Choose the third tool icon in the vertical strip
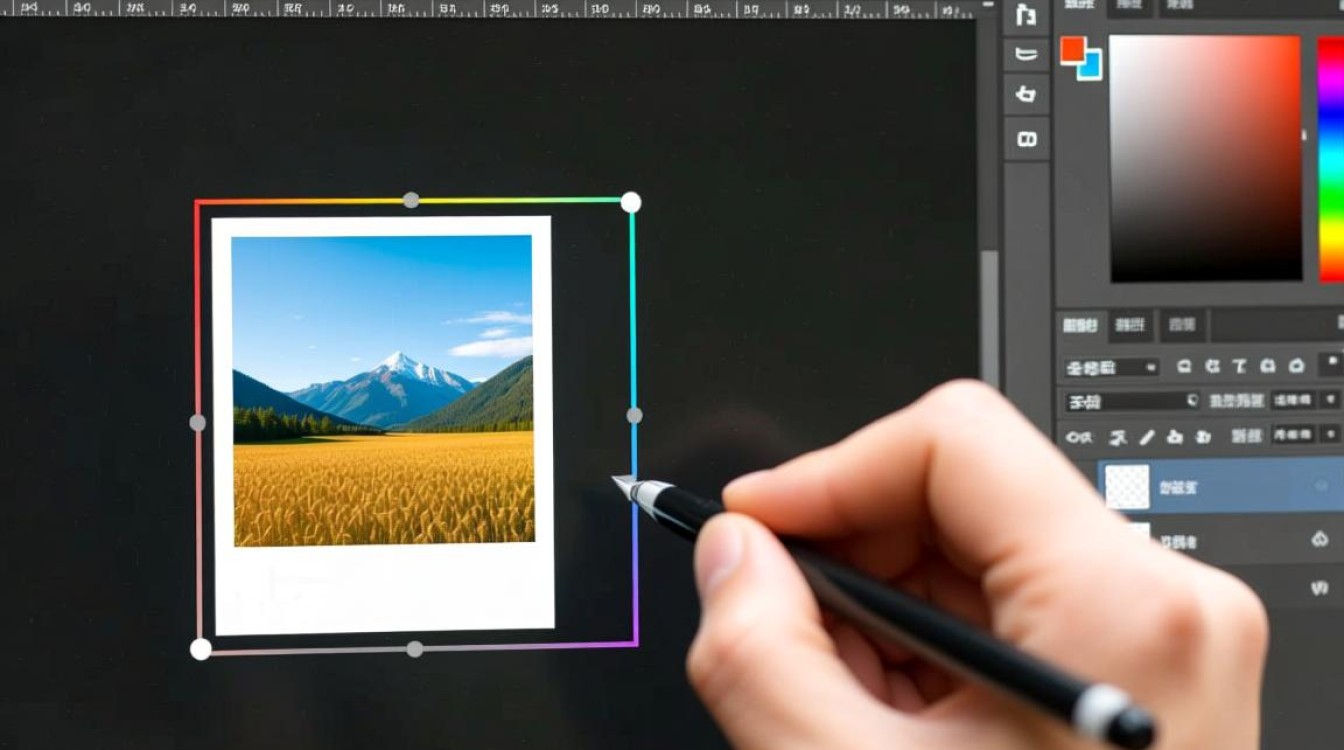1344x750 pixels. click(1026, 95)
